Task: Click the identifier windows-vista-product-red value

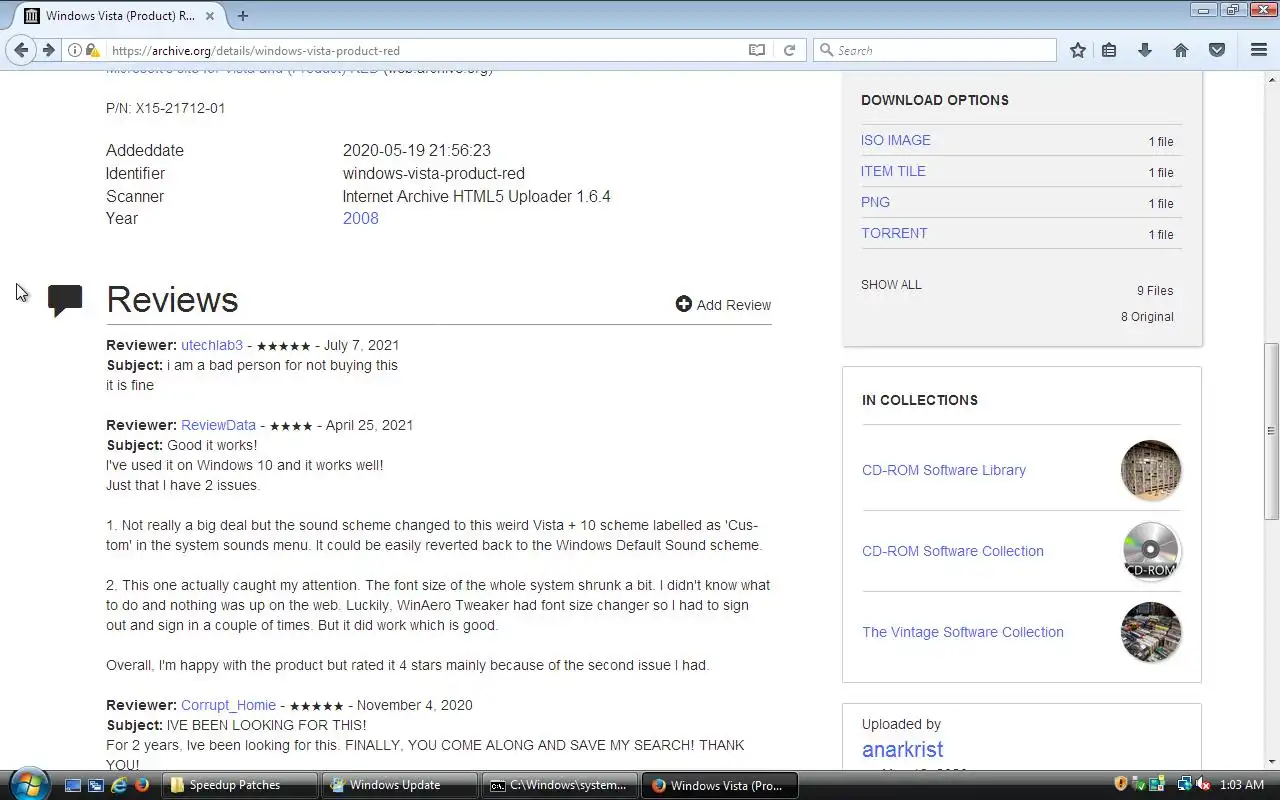Action: coord(434,173)
